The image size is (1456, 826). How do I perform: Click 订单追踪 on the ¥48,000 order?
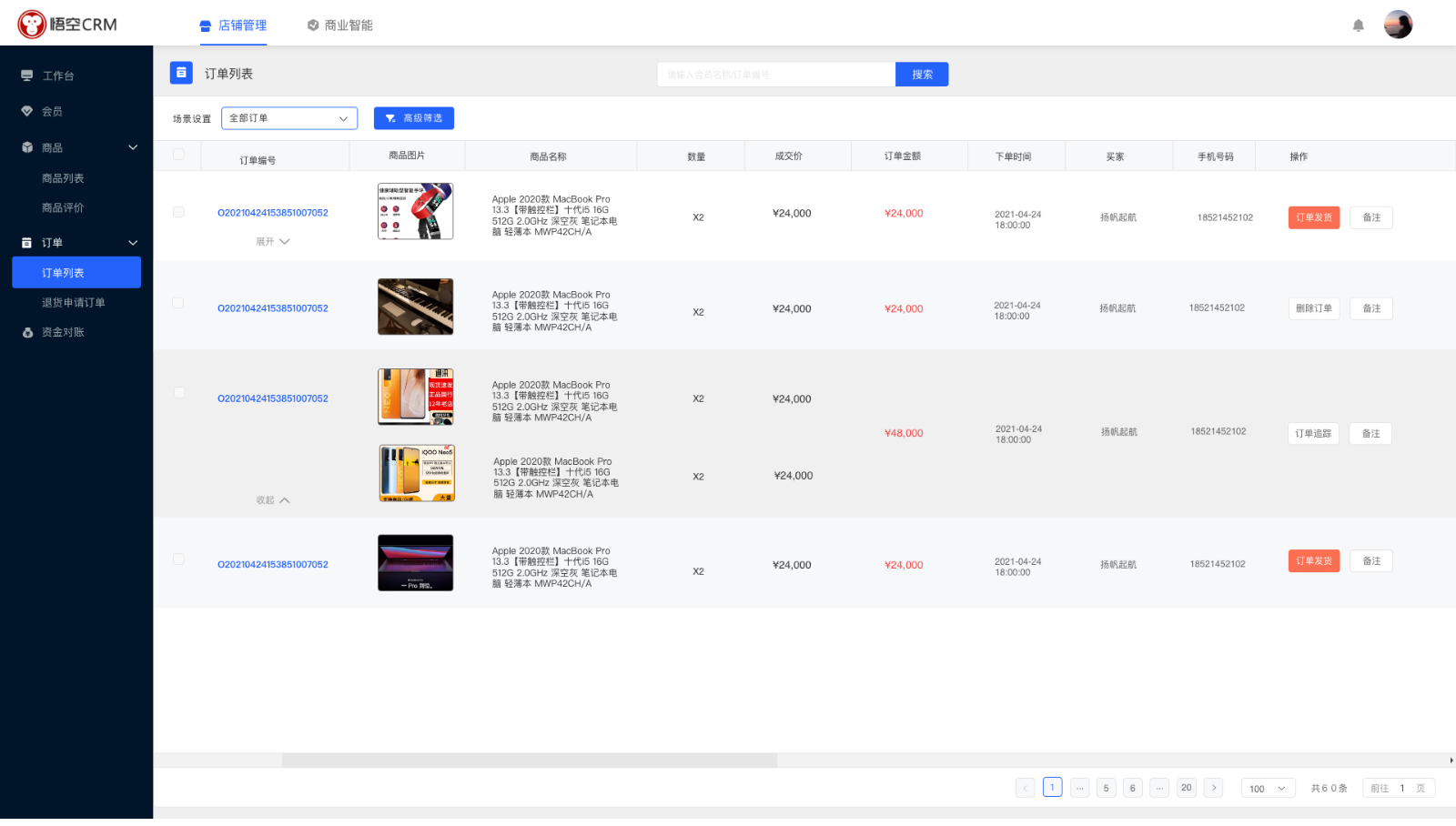tap(1313, 434)
